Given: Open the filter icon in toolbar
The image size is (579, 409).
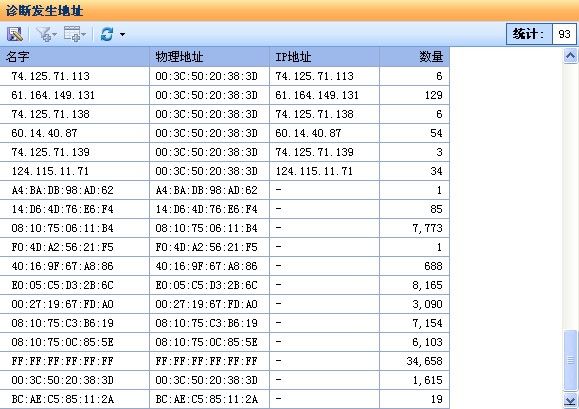Looking at the screenshot, I should click(x=46, y=34).
